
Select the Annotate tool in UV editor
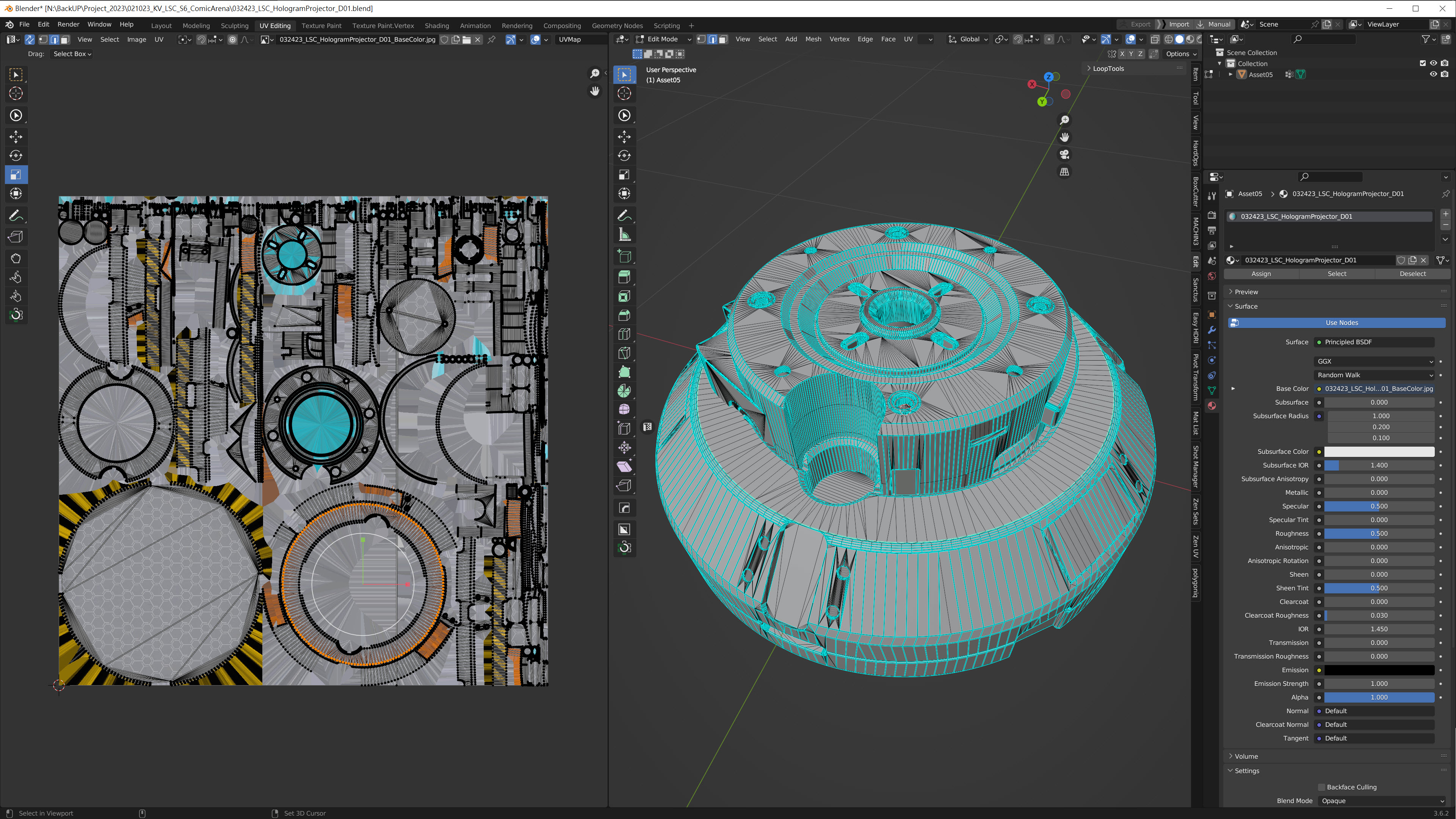tap(16, 216)
